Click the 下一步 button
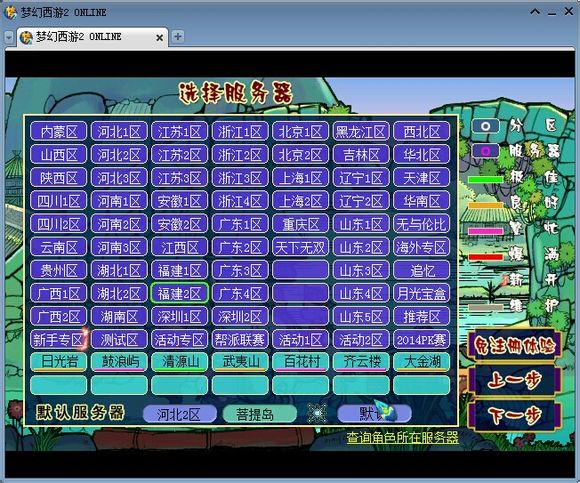 click(x=515, y=415)
